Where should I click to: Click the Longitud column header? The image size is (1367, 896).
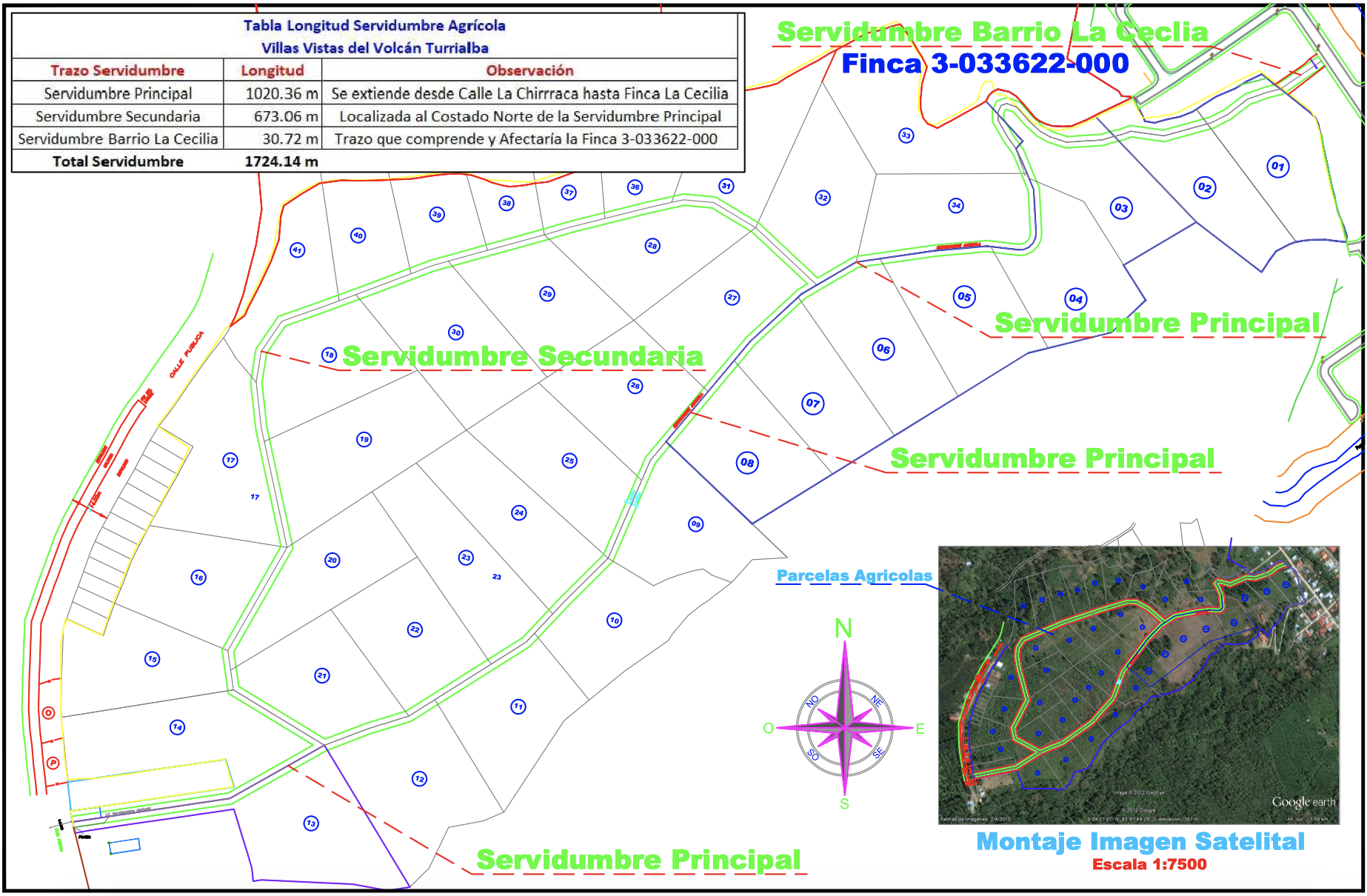tap(271, 70)
